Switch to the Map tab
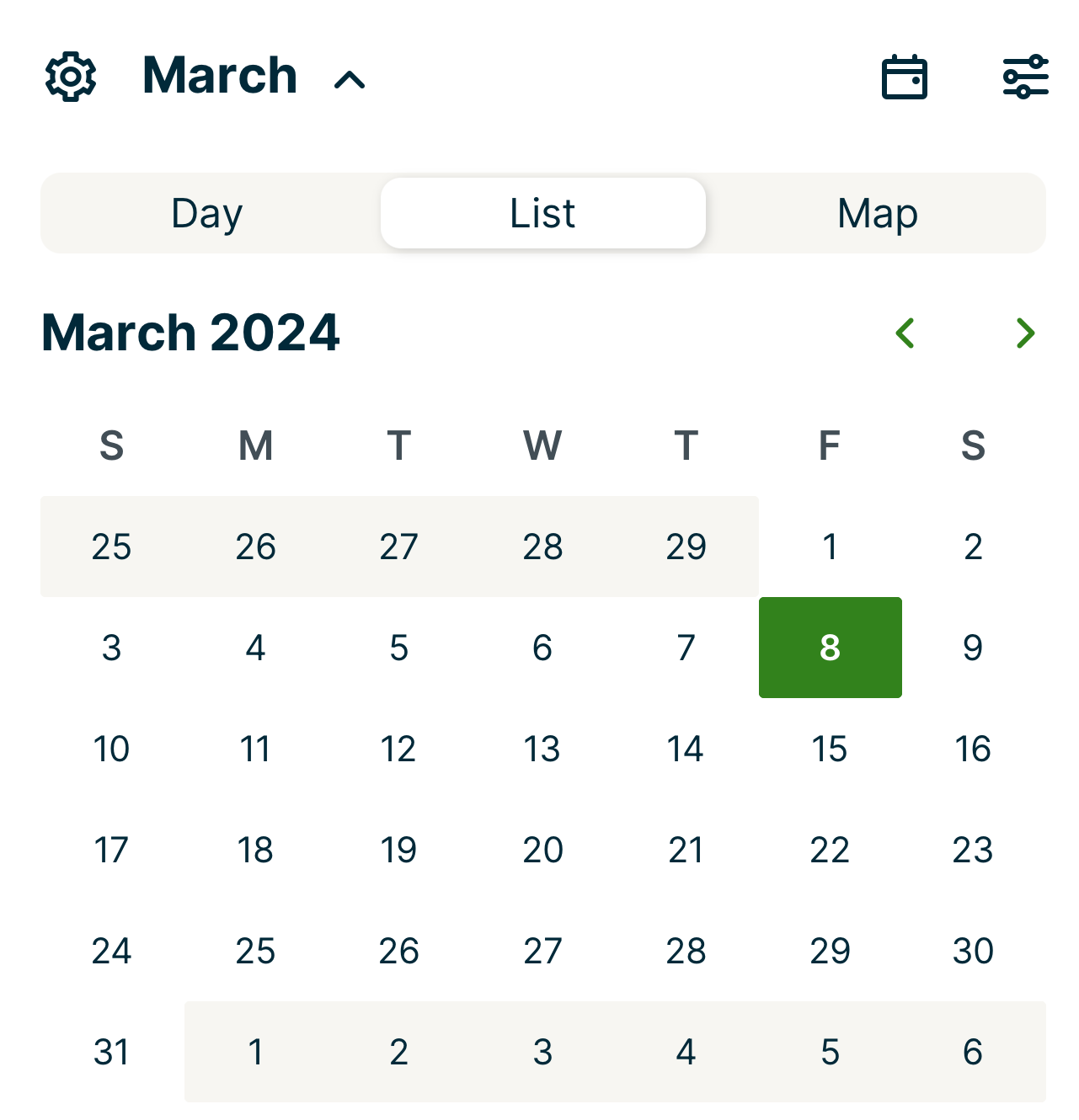This screenshot has width=1079, height=1120. [x=878, y=213]
